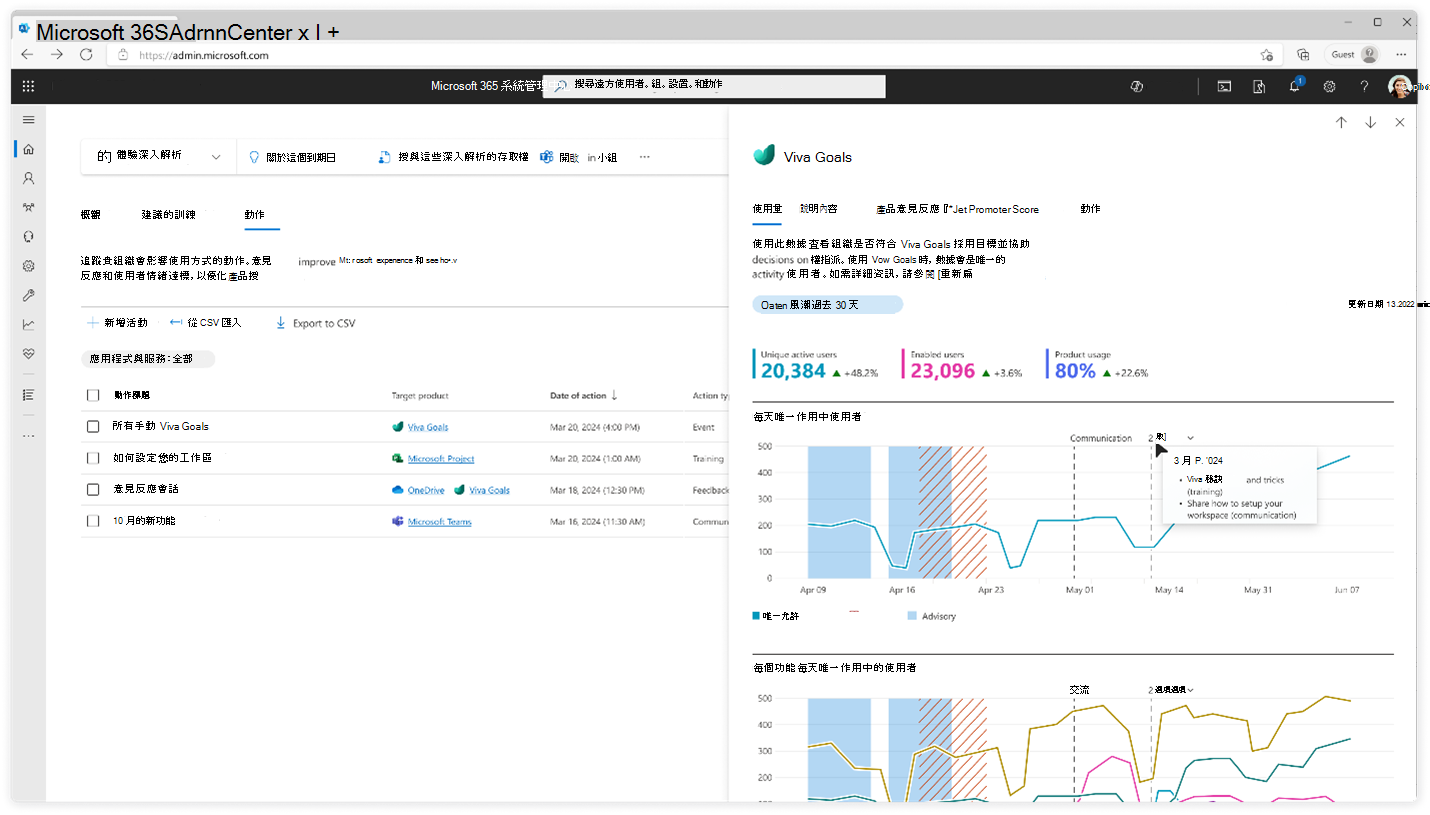Image resolution: width=1430 pixels, height=815 pixels.
Task: Open the customize navigation list icon
Action: pyautogui.click(x=28, y=395)
